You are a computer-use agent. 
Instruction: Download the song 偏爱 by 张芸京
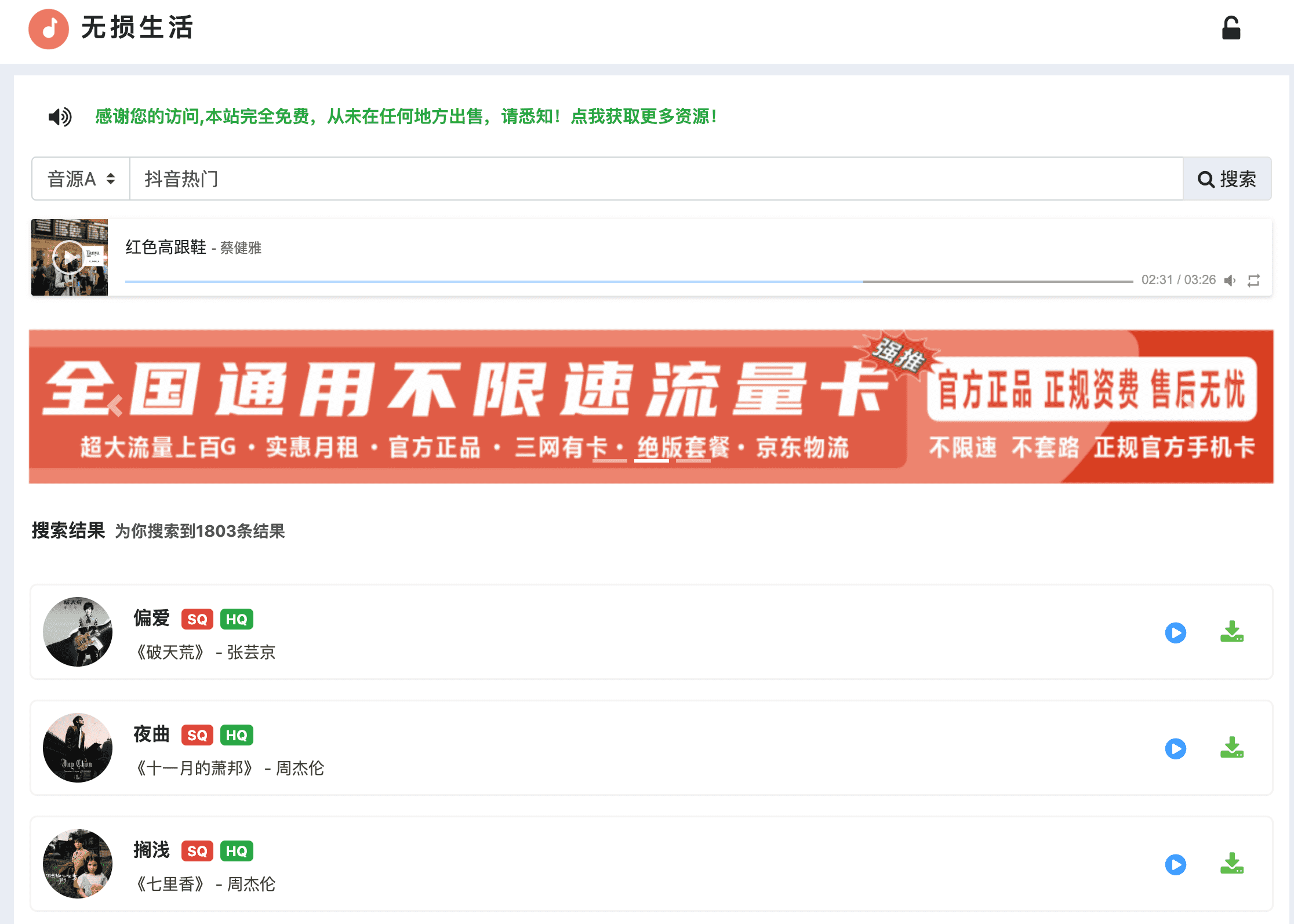(x=1231, y=633)
